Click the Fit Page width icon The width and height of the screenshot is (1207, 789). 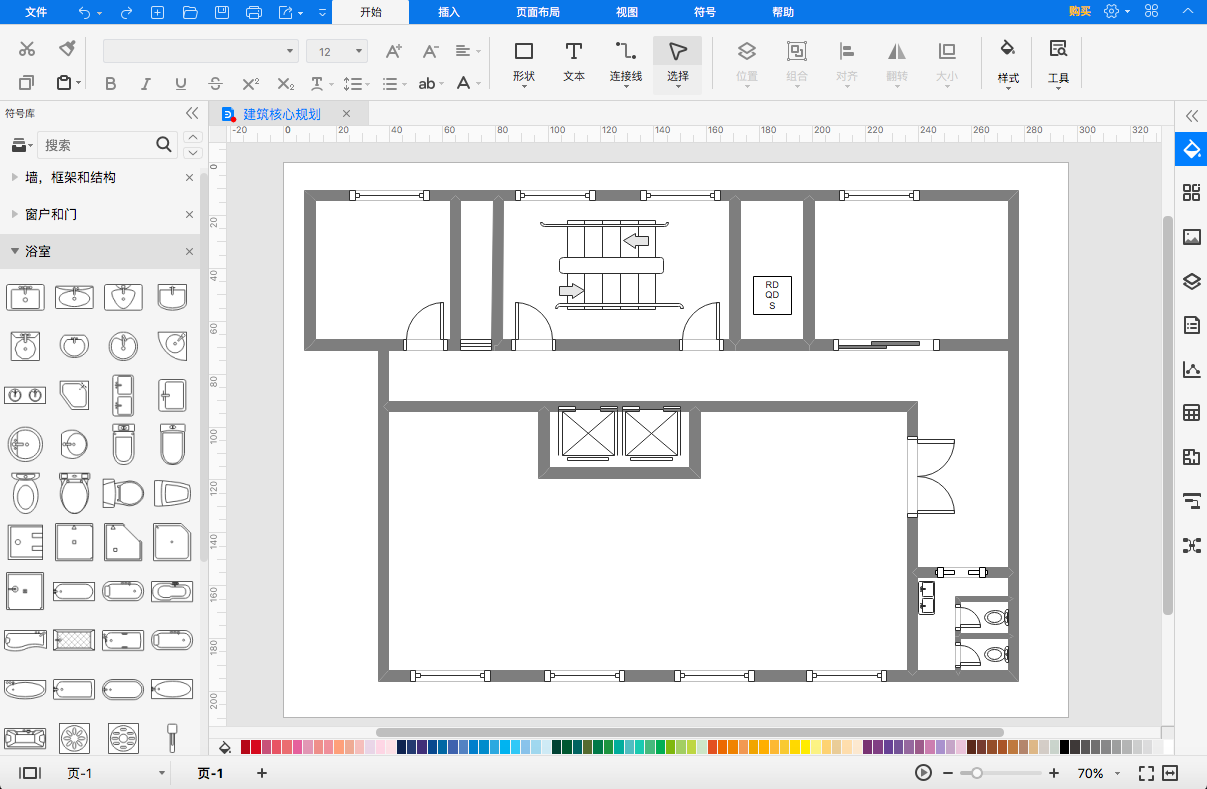tap(1170, 773)
